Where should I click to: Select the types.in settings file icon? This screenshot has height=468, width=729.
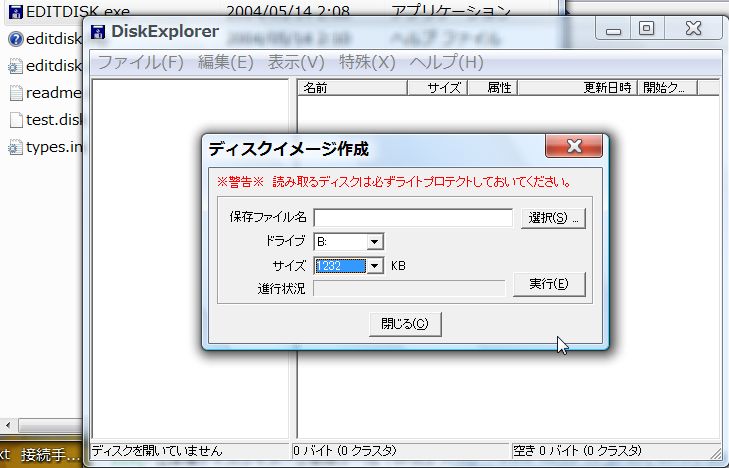(15, 147)
